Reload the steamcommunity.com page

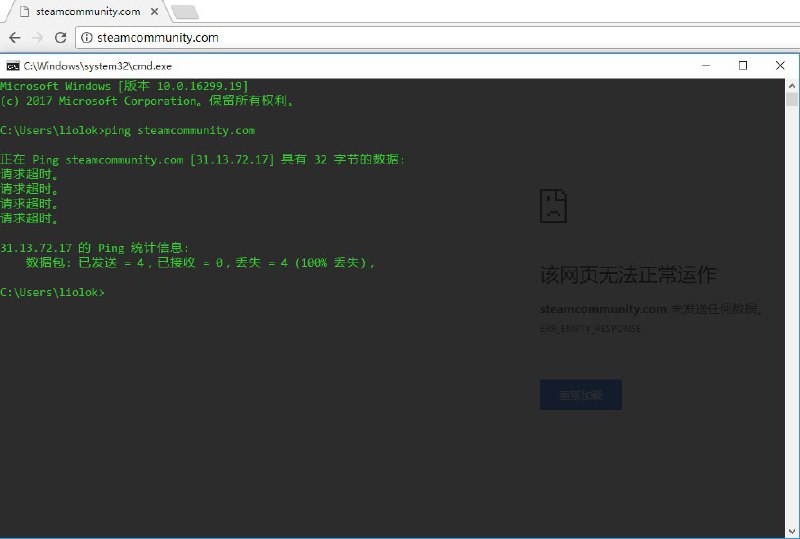[x=60, y=37]
